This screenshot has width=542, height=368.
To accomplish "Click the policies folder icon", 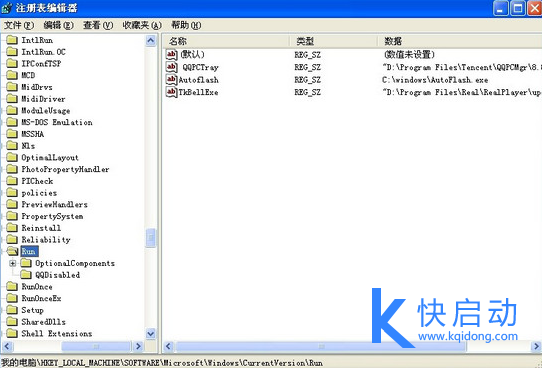I will click(x=12, y=193).
